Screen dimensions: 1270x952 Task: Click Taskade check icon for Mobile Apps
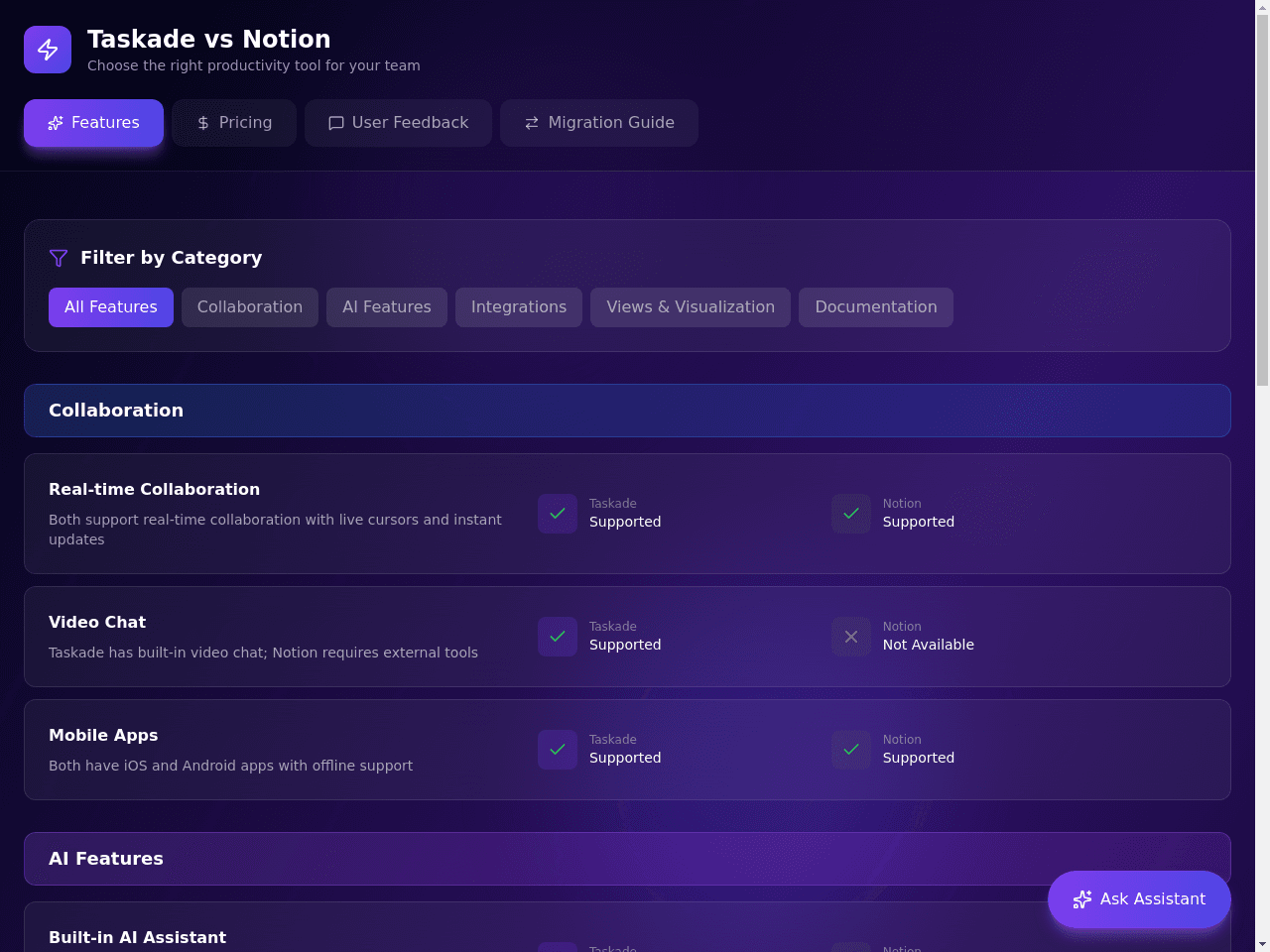(558, 750)
